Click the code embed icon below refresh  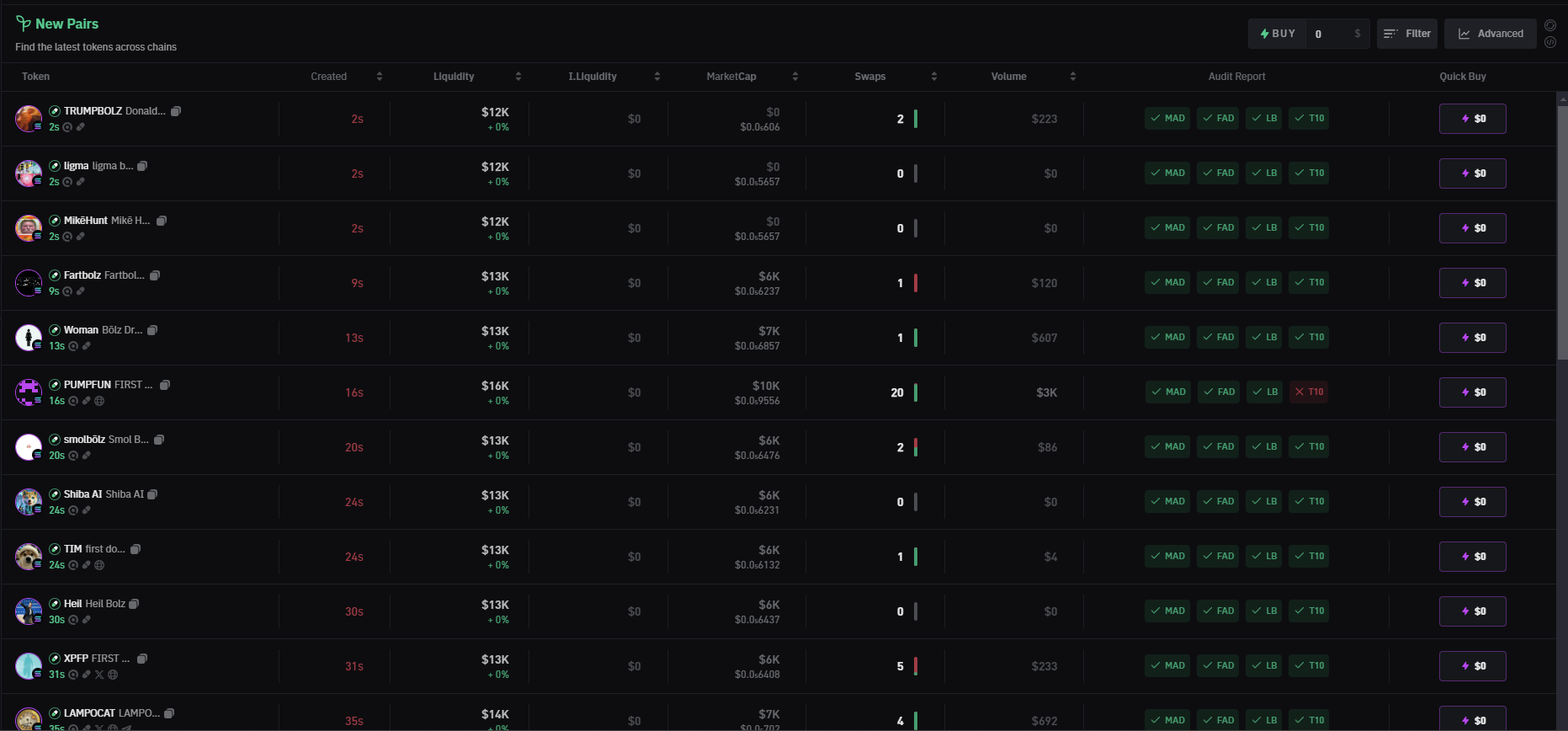tap(1550, 42)
